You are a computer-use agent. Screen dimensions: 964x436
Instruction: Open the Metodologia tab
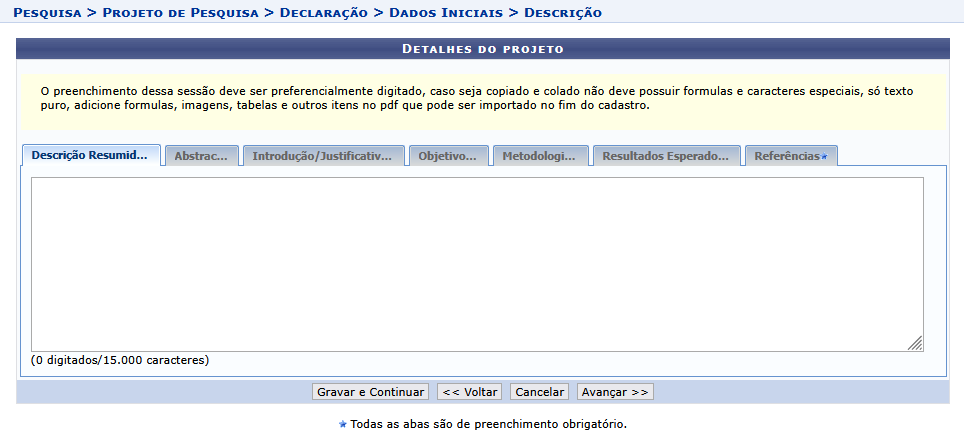click(539, 157)
